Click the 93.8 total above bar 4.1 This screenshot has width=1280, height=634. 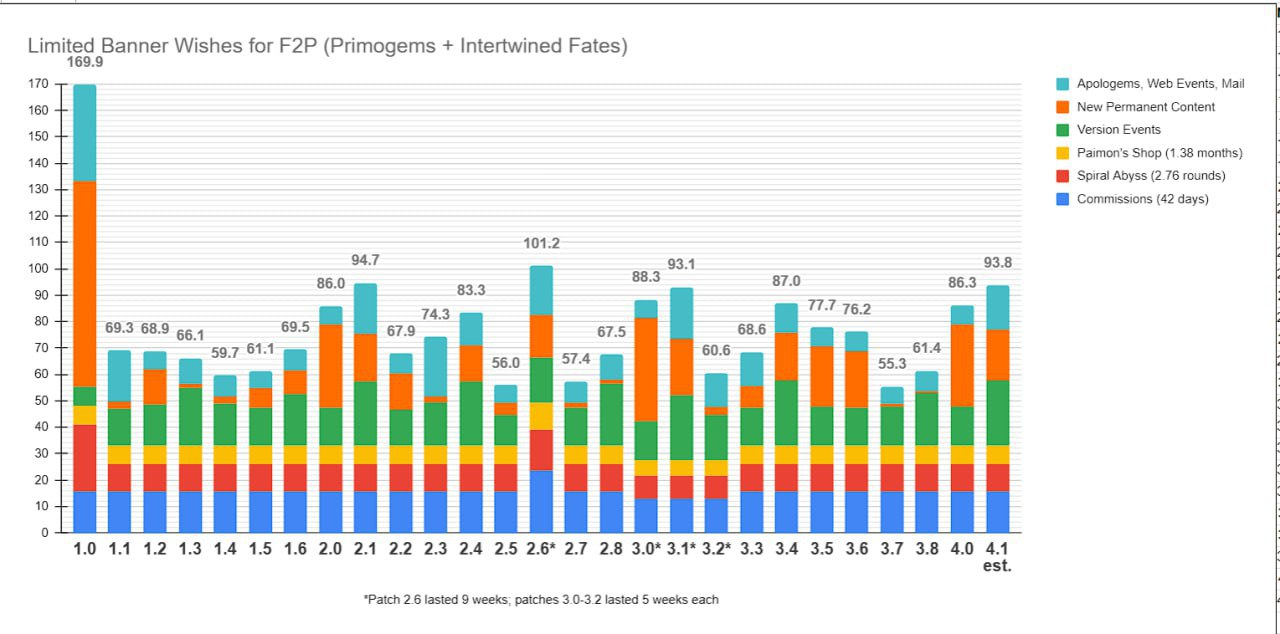tap(997, 263)
